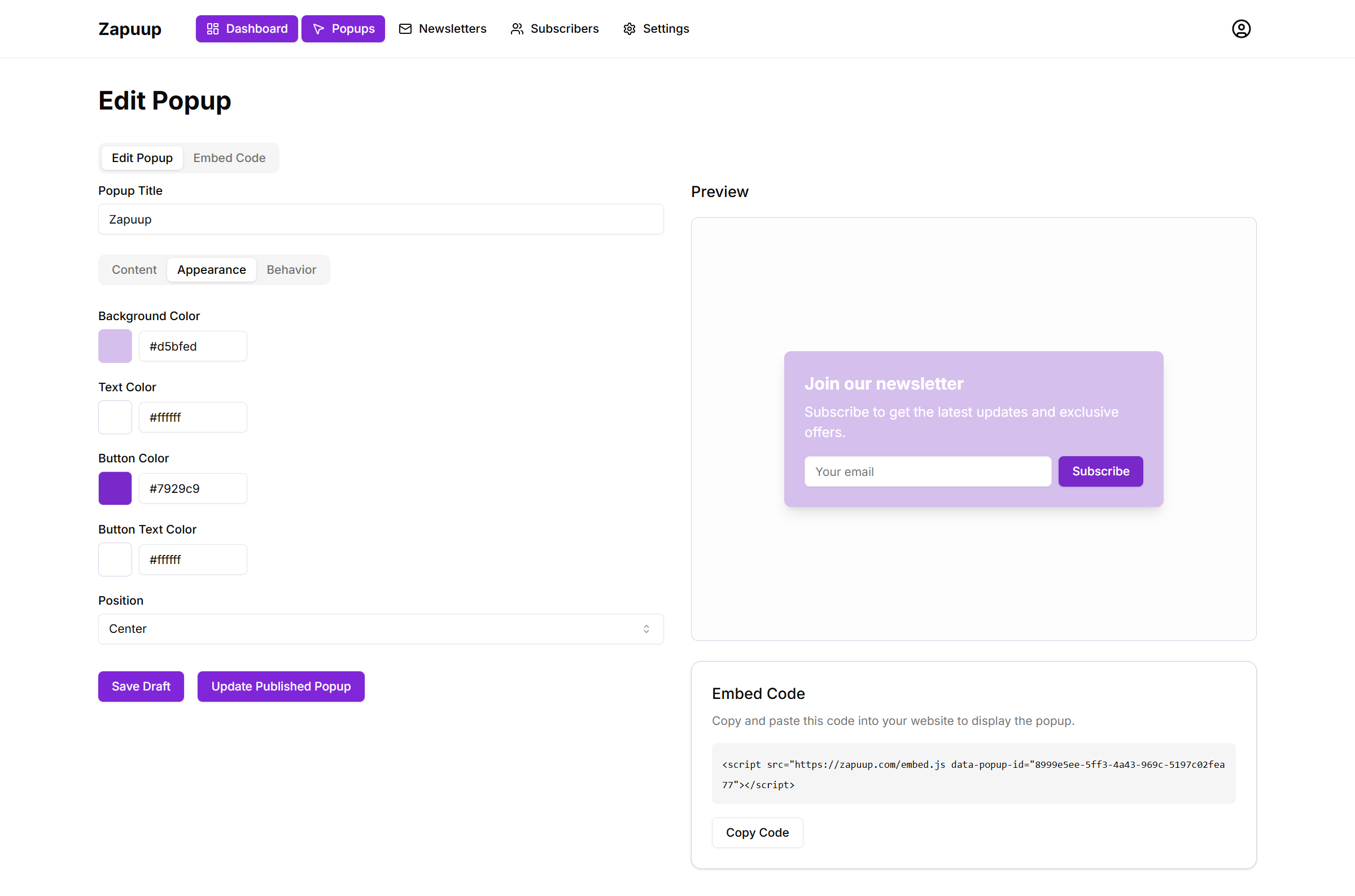Click the Zapuup logo
This screenshot has width=1355, height=896.
point(130,29)
